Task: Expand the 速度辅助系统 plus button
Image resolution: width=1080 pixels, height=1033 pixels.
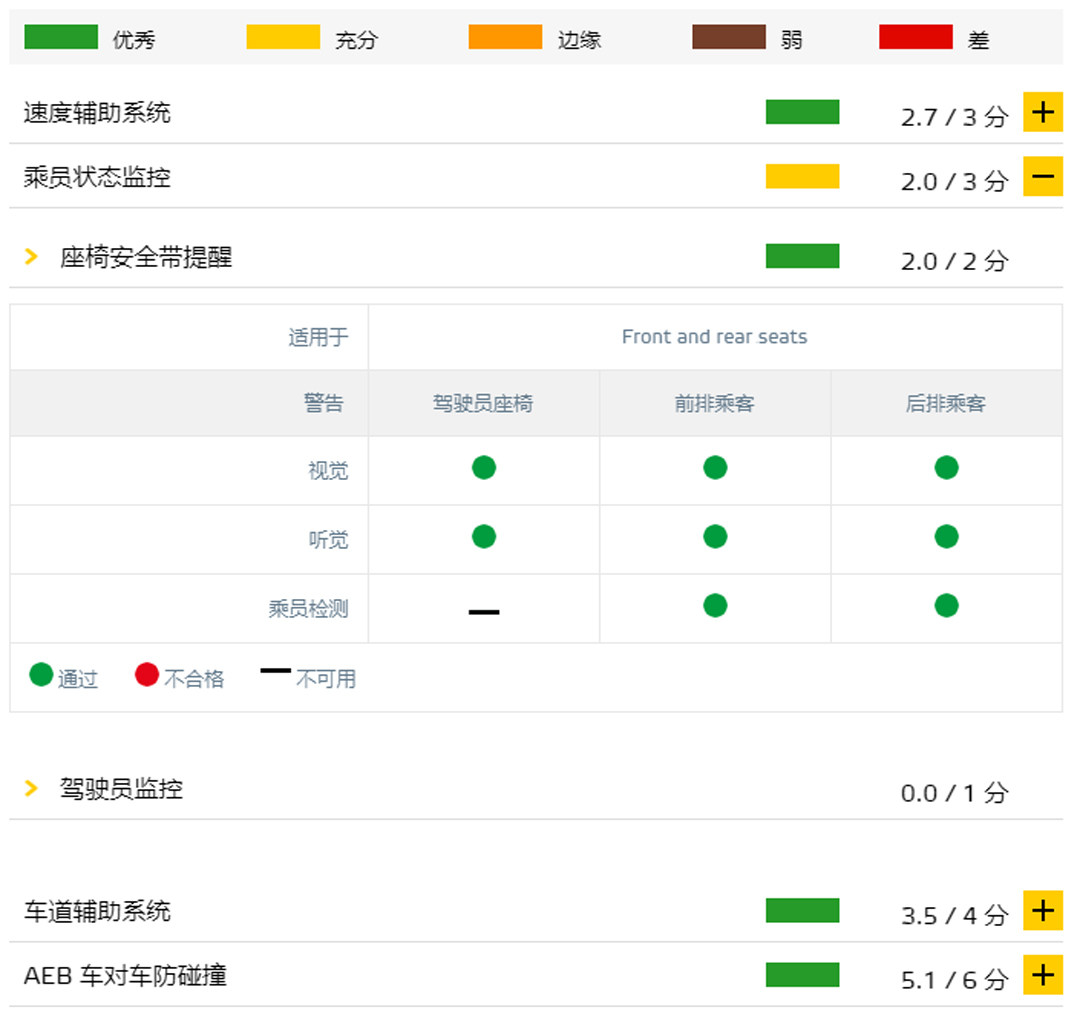Action: tap(1042, 112)
